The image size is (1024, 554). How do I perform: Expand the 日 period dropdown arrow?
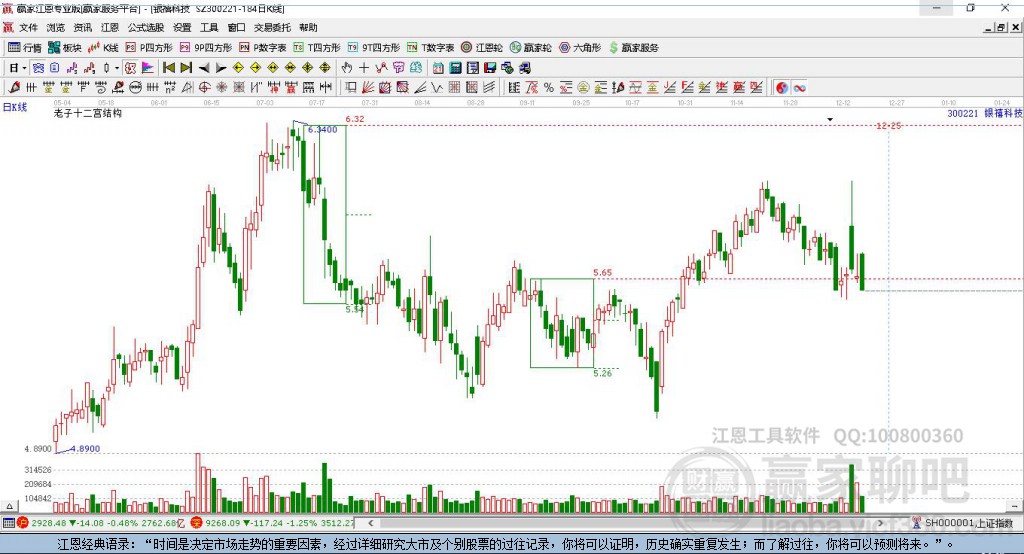point(24,68)
